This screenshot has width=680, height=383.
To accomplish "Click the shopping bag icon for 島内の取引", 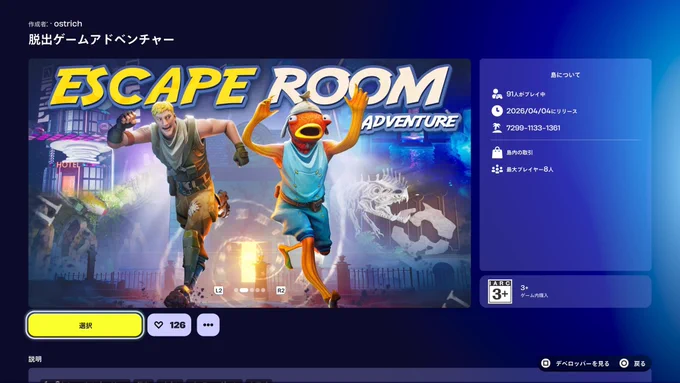I will (497, 152).
